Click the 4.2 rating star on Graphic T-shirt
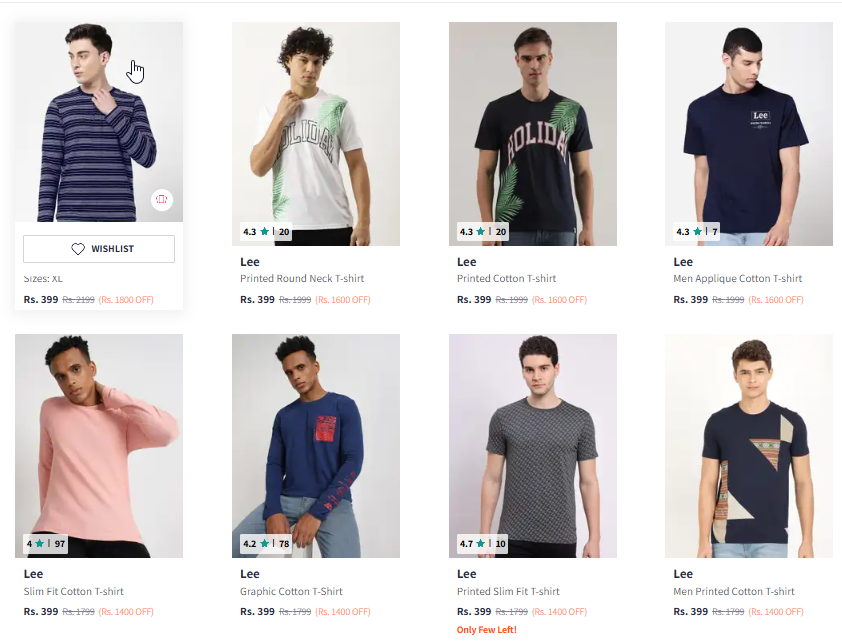Screen dimensions: 842x641 [265, 544]
